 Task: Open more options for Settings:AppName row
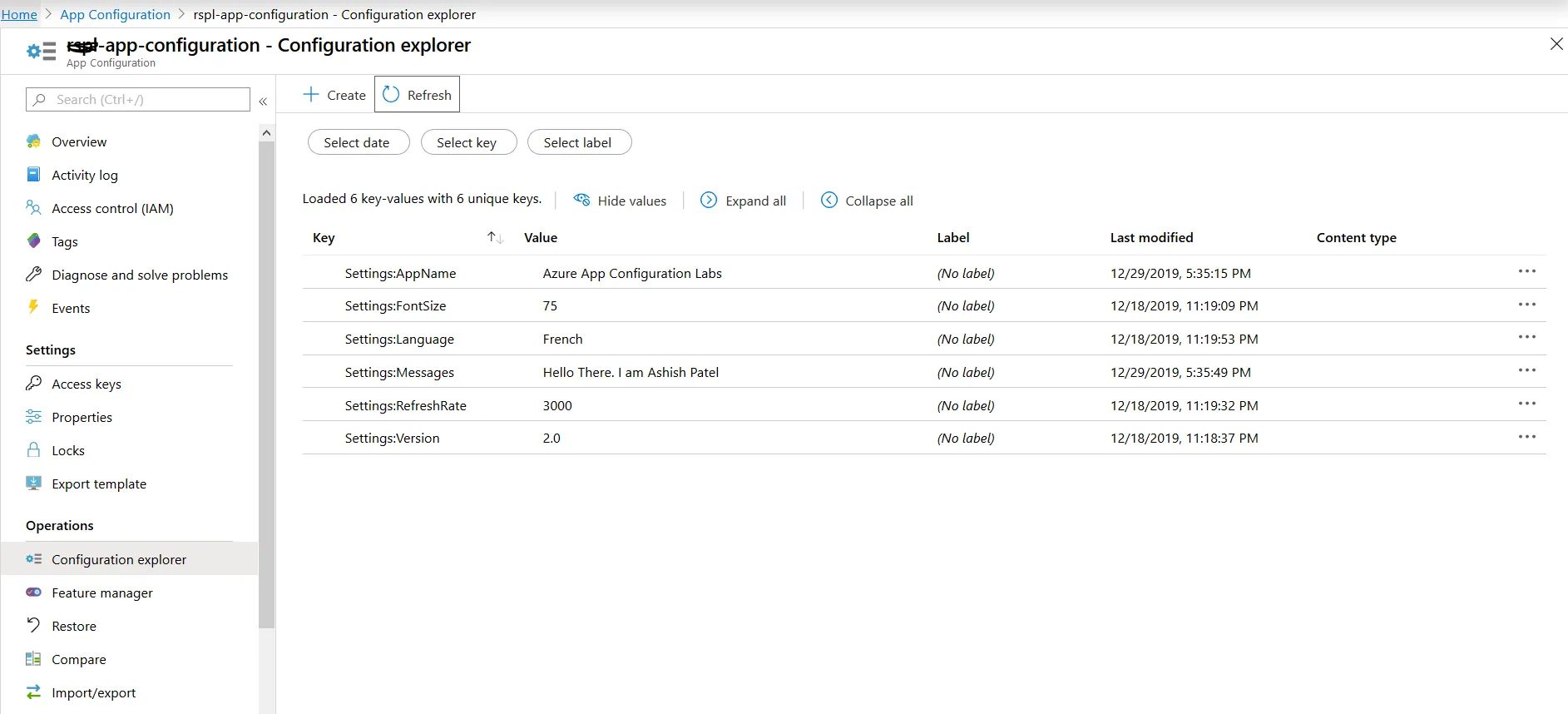click(1527, 272)
